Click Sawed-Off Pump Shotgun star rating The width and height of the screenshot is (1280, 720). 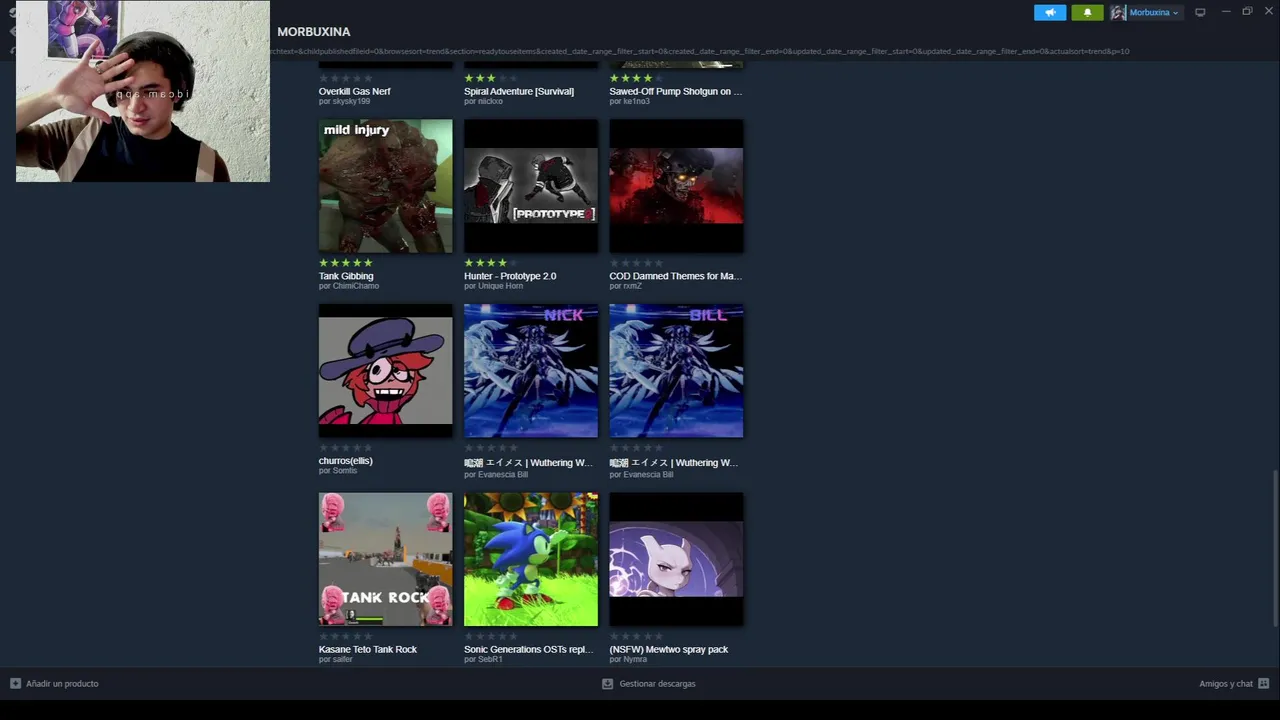[x=637, y=78]
